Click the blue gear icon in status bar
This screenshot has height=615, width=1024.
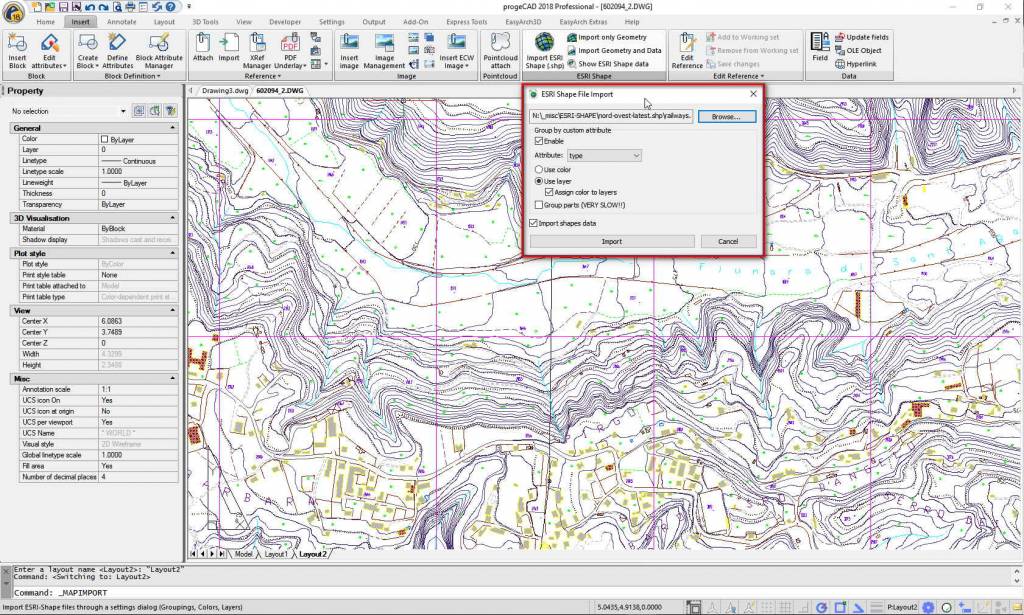pyautogui.click(x=927, y=607)
